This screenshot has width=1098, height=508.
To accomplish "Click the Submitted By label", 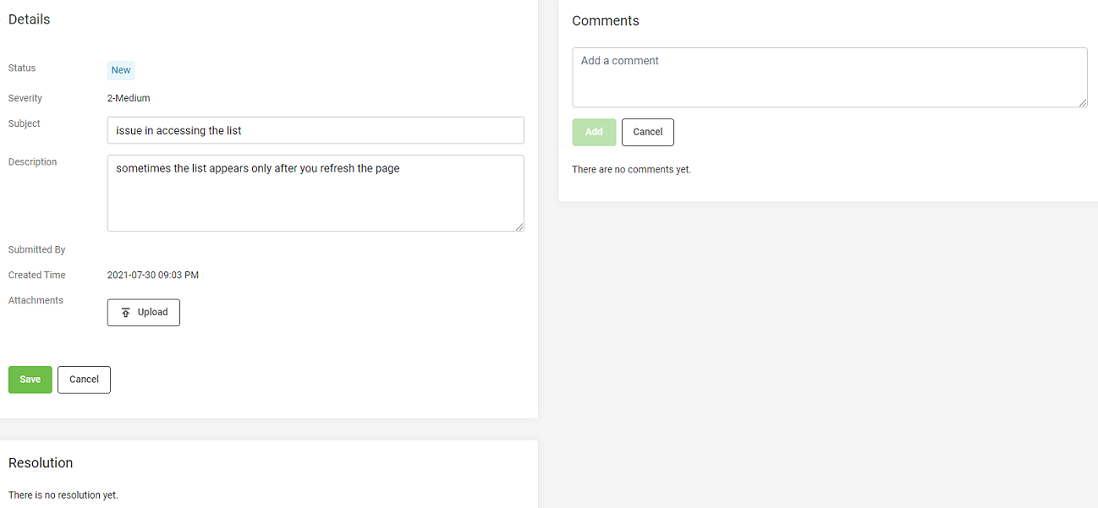I will click(x=36, y=249).
